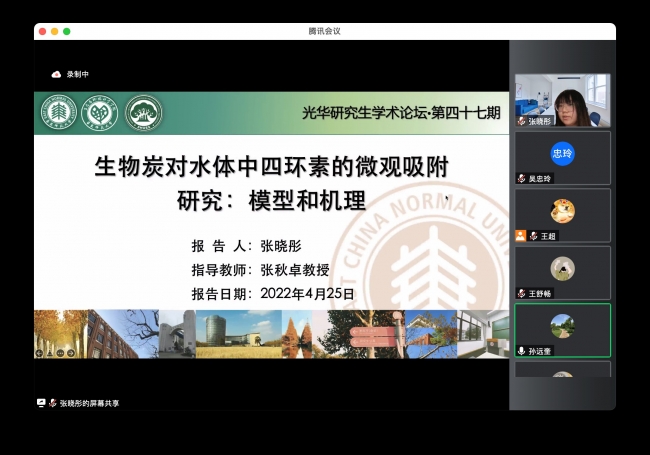Click the previous slide arrow in presentation
This screenshot has width=650, height=455.
pos(39,353)
